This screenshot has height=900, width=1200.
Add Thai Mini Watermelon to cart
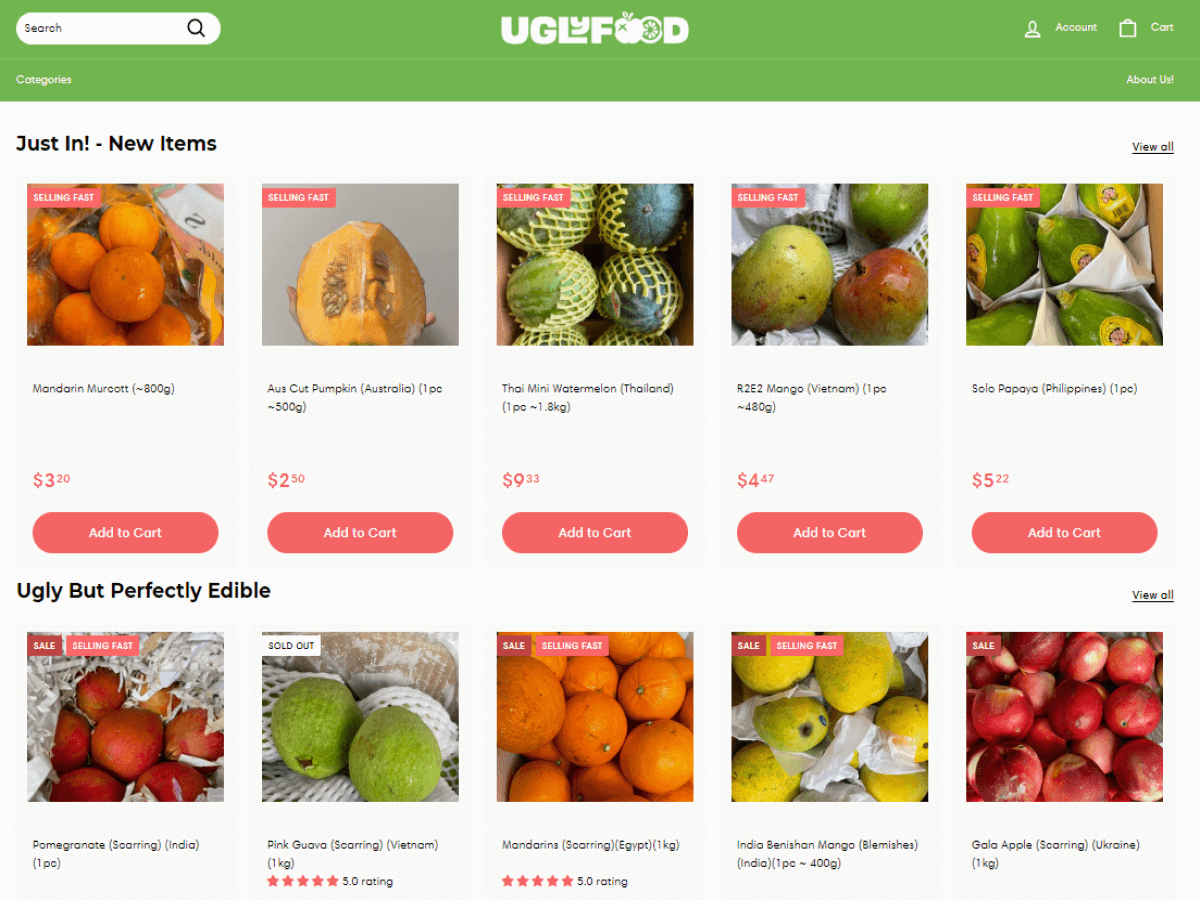595,533
